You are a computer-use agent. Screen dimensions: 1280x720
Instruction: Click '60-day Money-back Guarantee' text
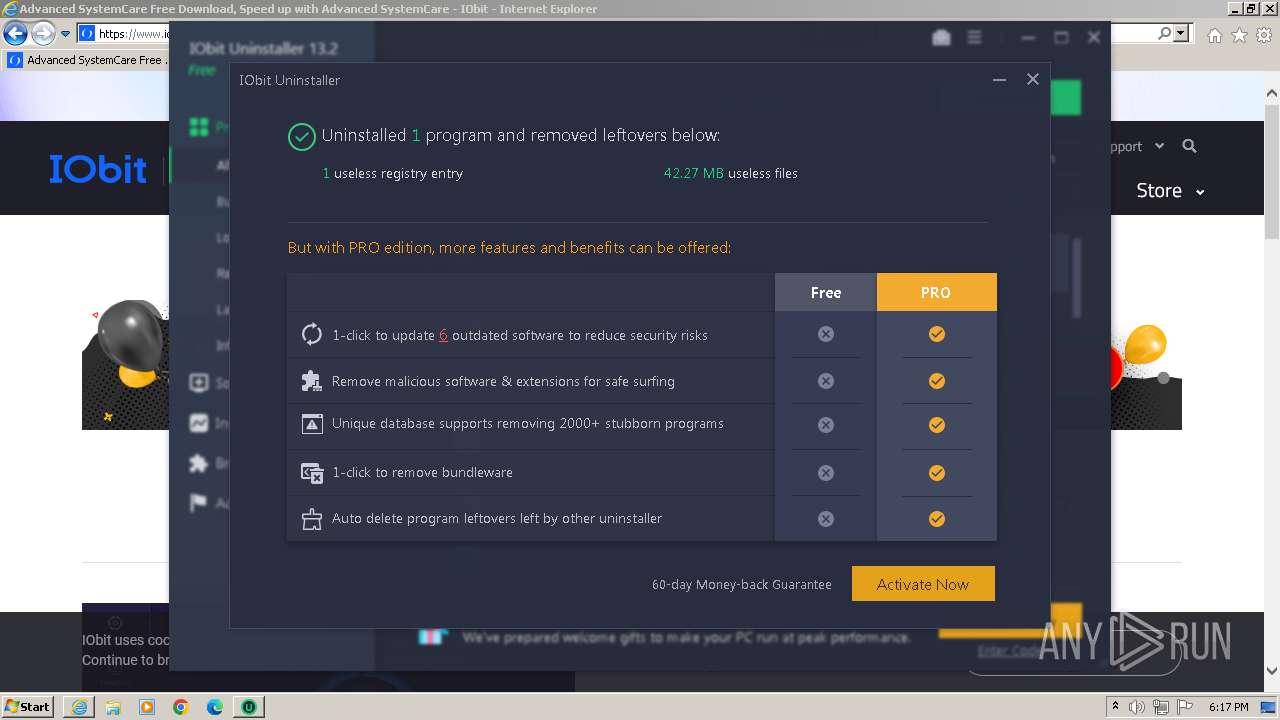[742, 584]
